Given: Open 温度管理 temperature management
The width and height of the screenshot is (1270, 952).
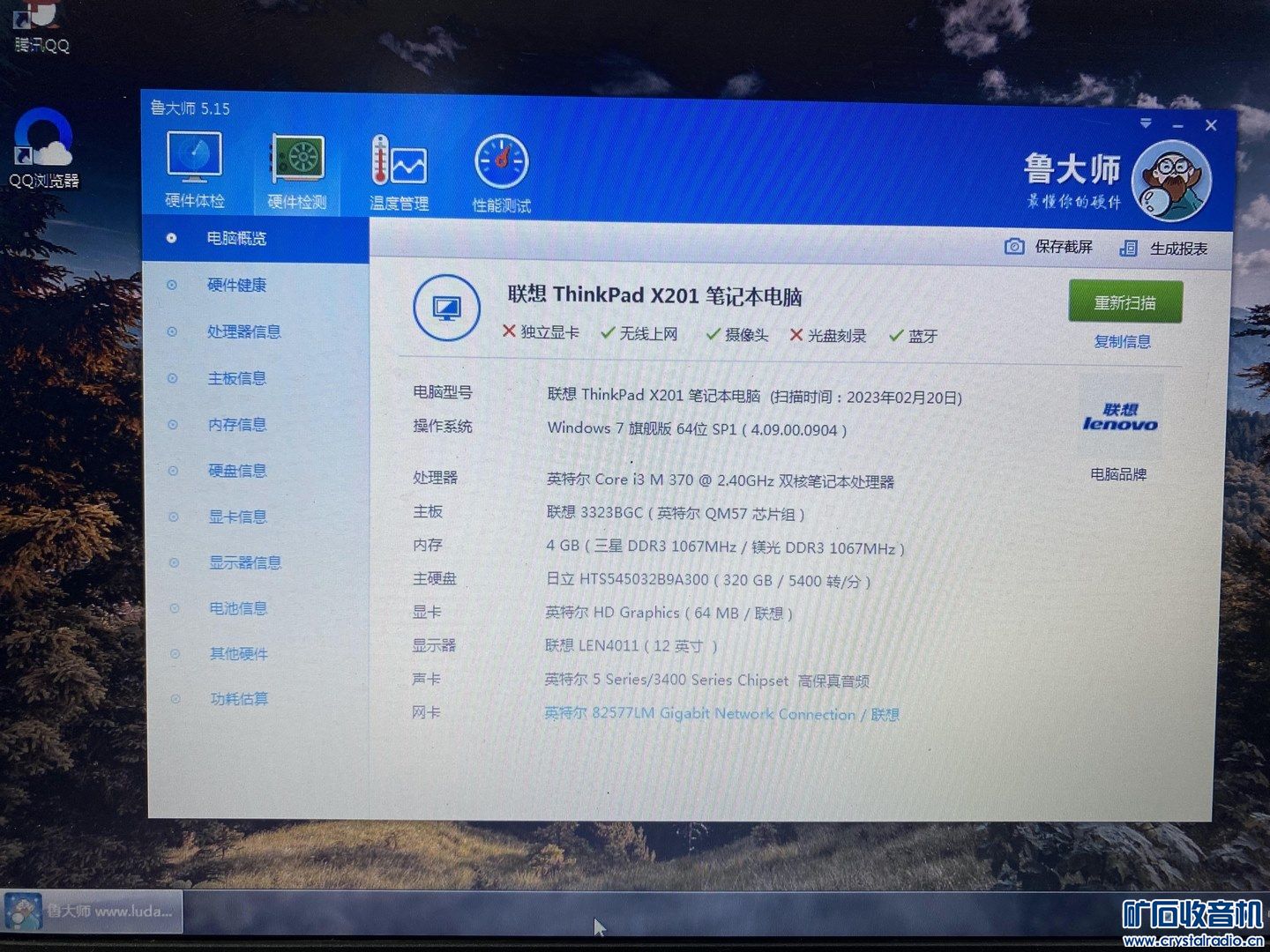Looking at the screenshot, I should (400, 174).
